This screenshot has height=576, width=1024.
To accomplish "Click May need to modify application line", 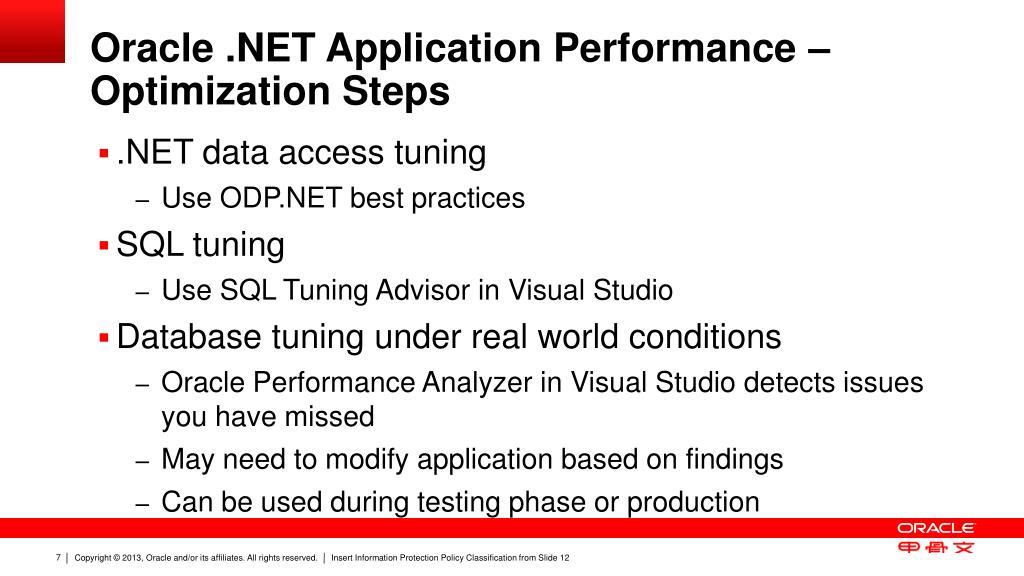I will coord(472,460).
